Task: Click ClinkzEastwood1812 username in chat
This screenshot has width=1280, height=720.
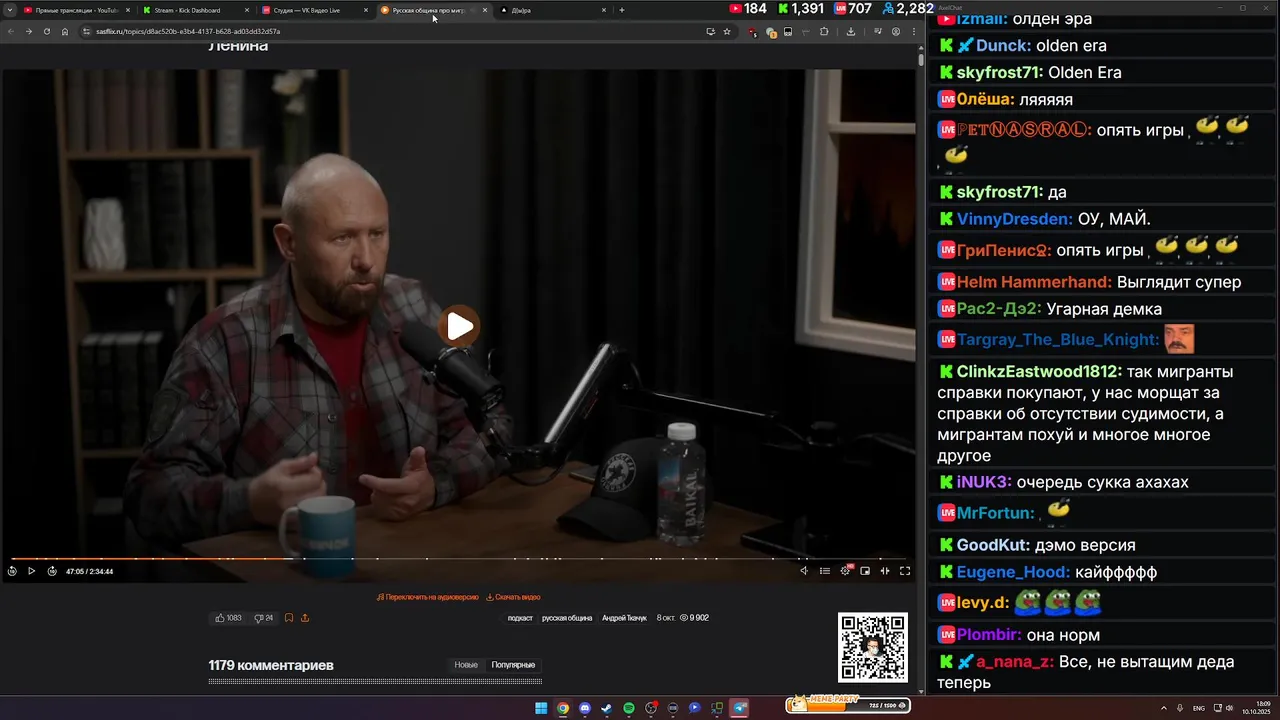Action: pos(1039,372)
